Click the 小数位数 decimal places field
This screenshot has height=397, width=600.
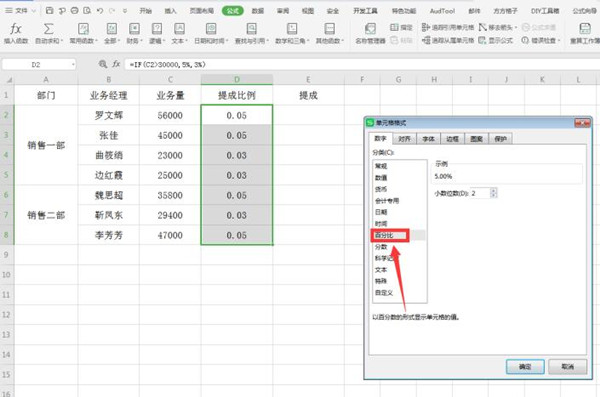[481, 193]
